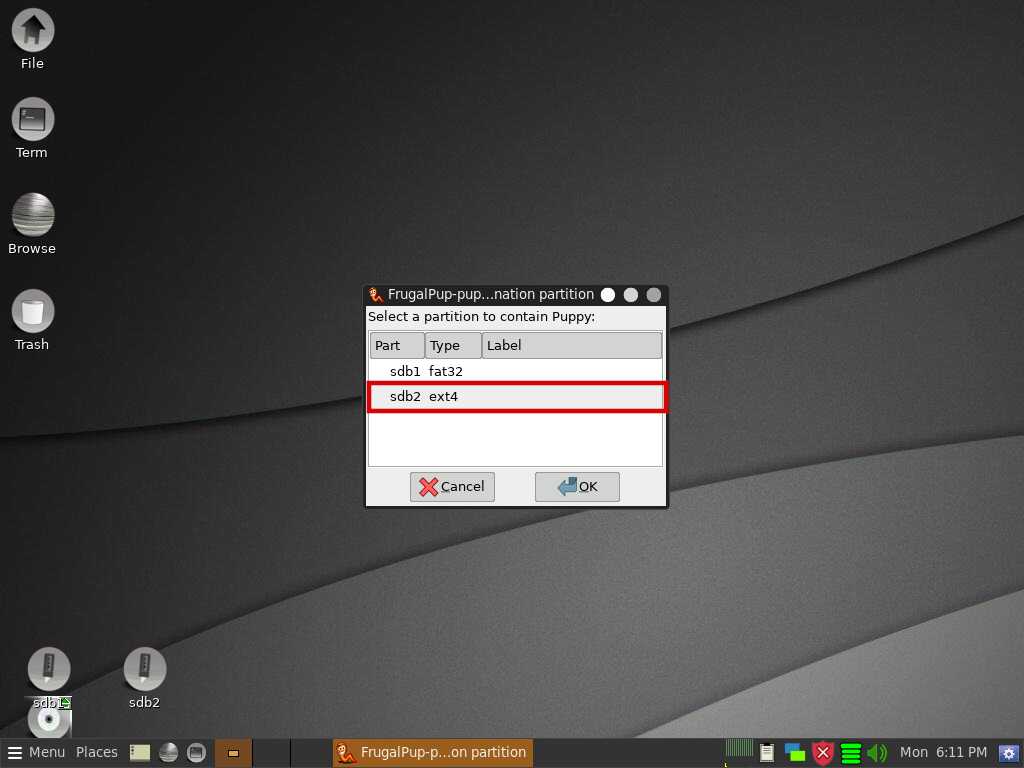Click the sdb1 drive desktop icon
This screenshot has height=768, width=1024.
tap(48, 670)
